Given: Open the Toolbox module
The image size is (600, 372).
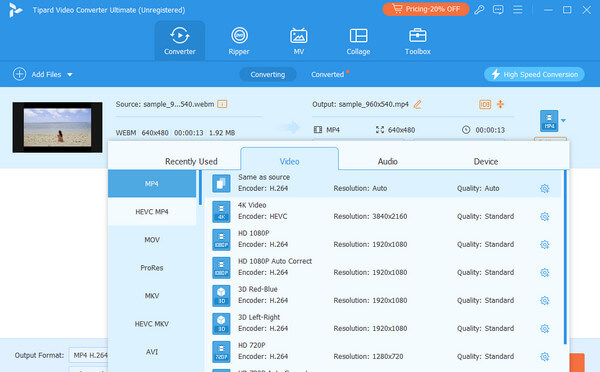Looking at the screenshot, I should 417,41.
